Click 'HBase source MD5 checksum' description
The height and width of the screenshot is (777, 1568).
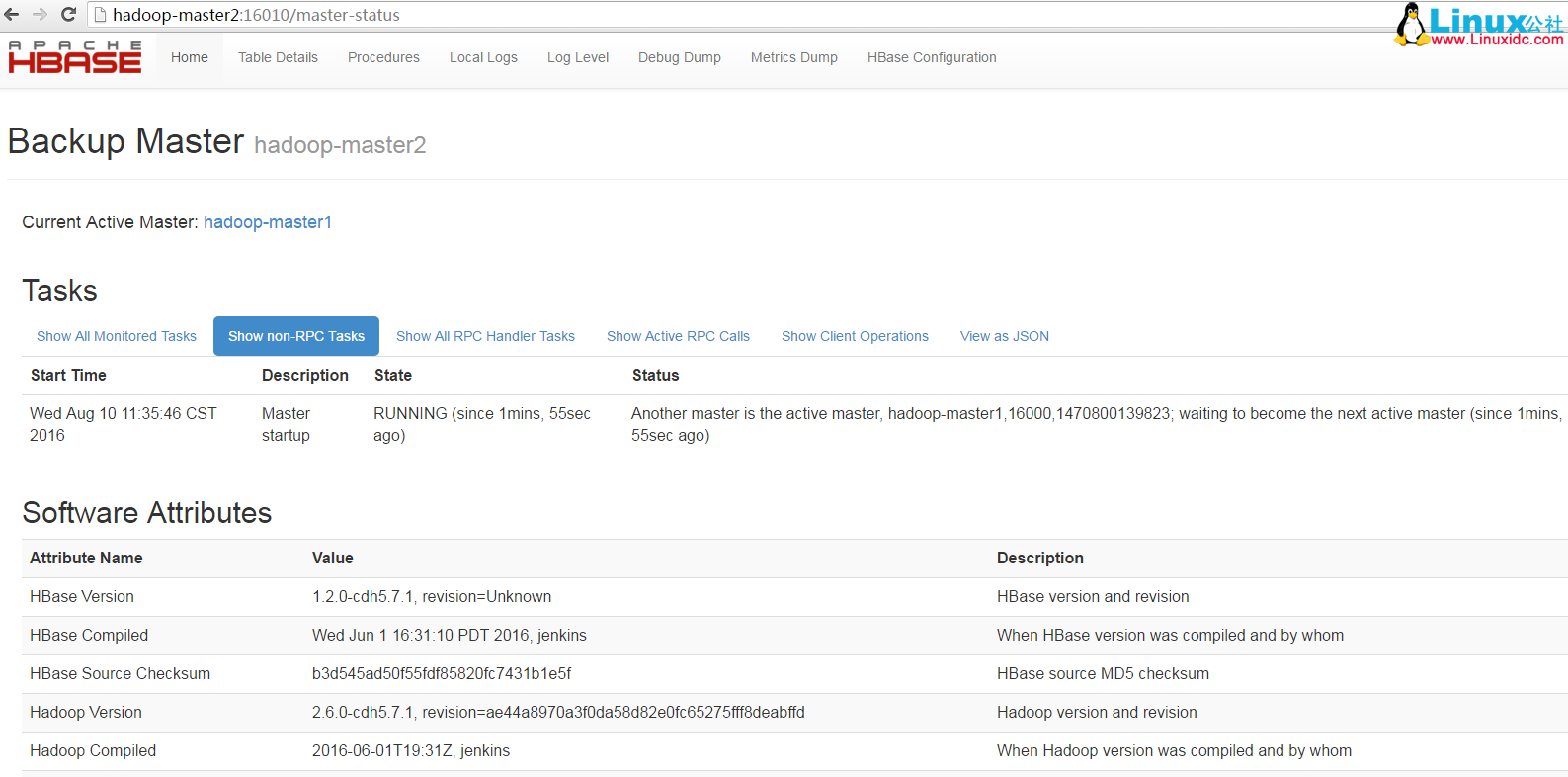pos(1103,673)
